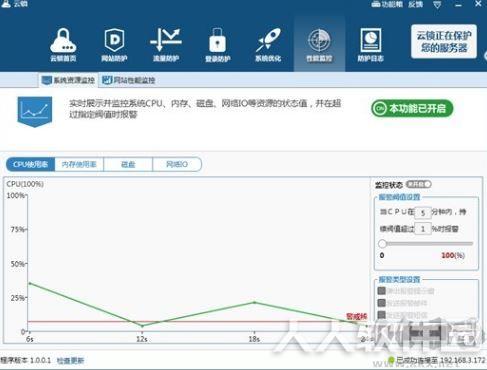The image size is (487, 370).
Task: Open the title bar dropdown menu arrow
Action: (x=437, y=5)
